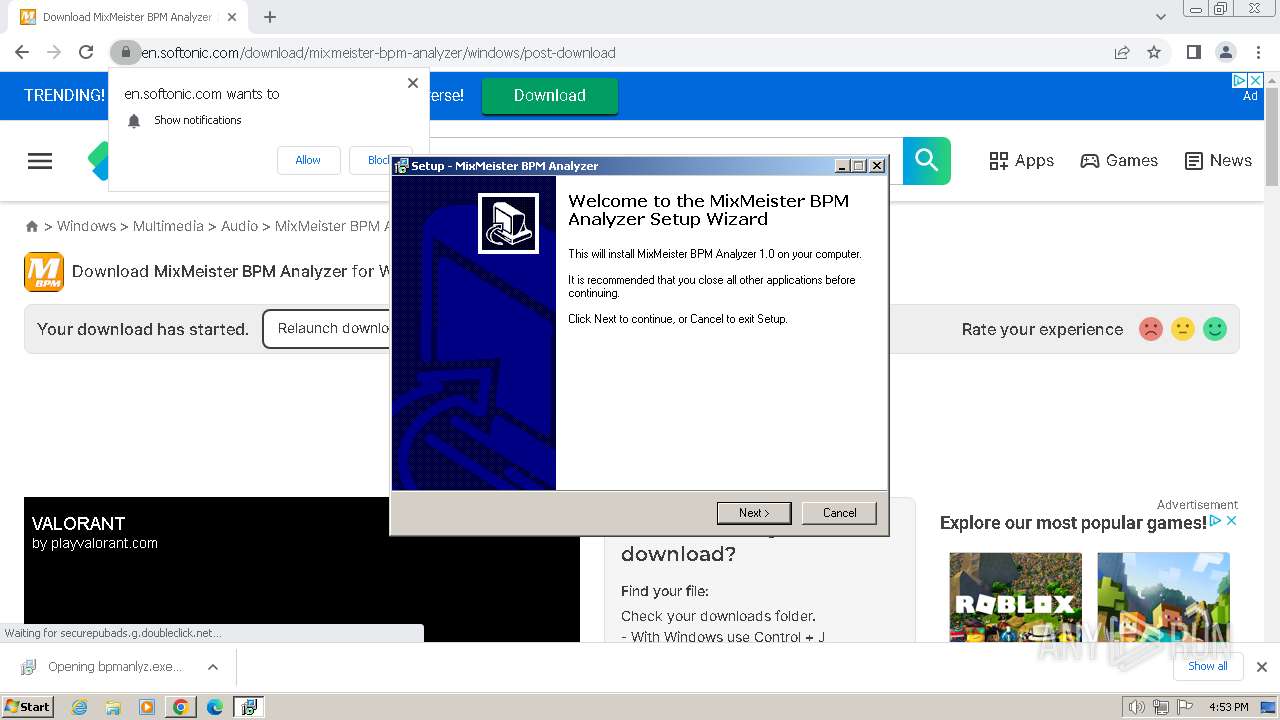Open Windows Media Player from taskbar
Viewport: 1280px width, 720px height.
(x=147, y=707)
